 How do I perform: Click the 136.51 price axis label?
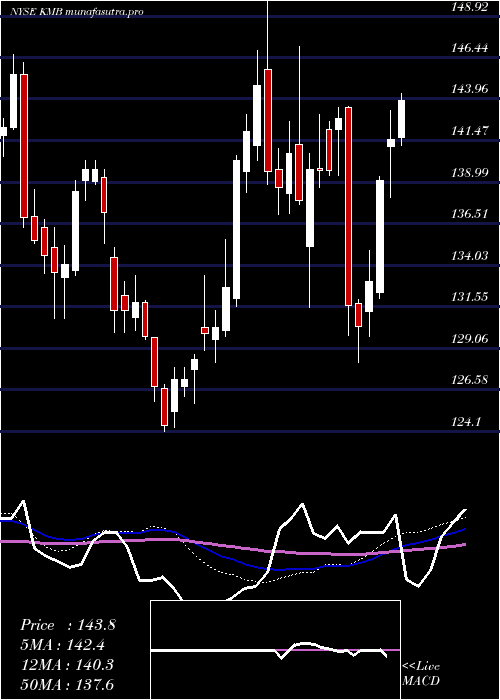pos(469,214)
